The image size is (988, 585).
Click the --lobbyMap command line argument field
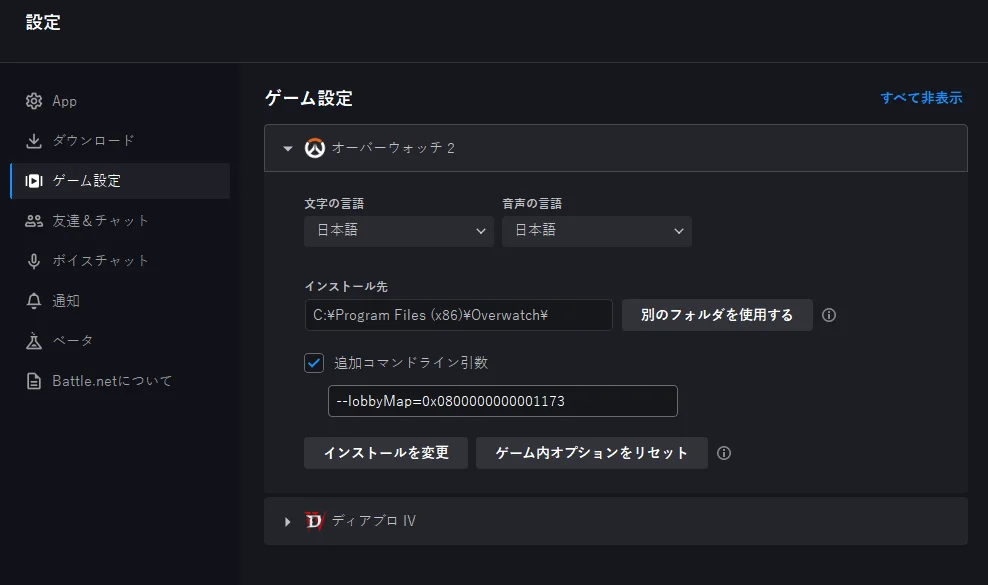click(503, 401)
